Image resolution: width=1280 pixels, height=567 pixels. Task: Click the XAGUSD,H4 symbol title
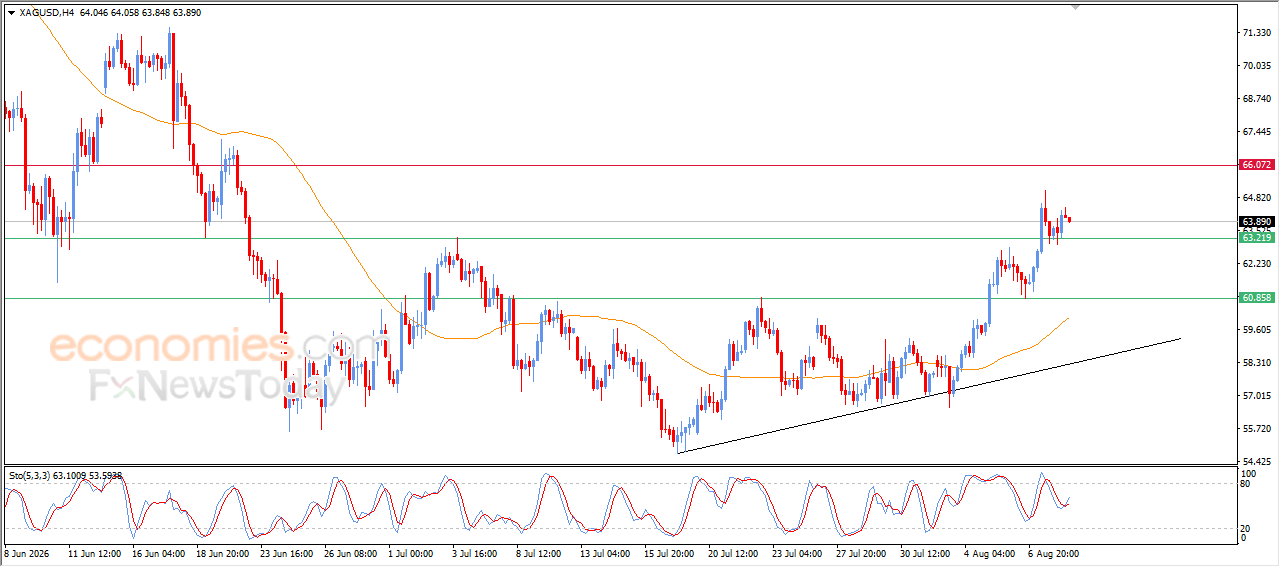(45, 13)
